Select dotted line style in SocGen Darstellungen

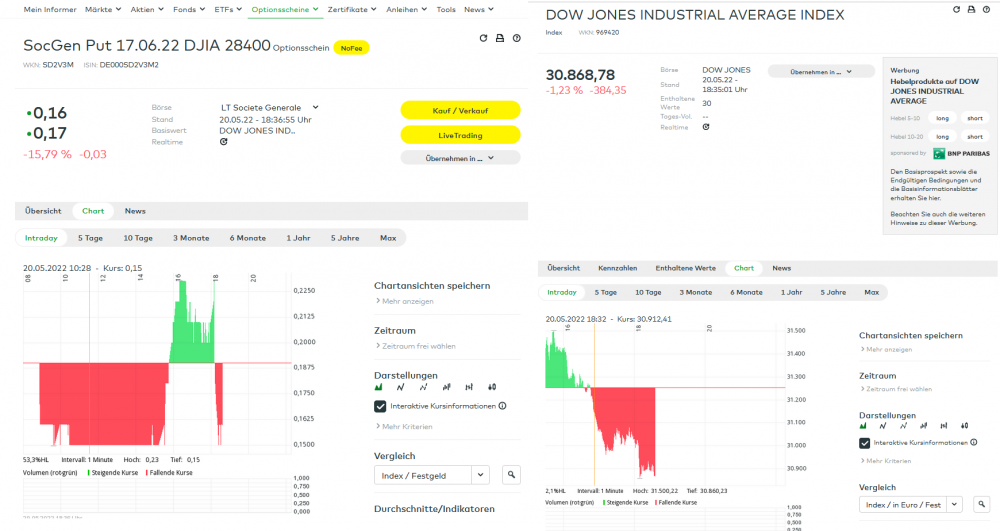coord(423,387)
